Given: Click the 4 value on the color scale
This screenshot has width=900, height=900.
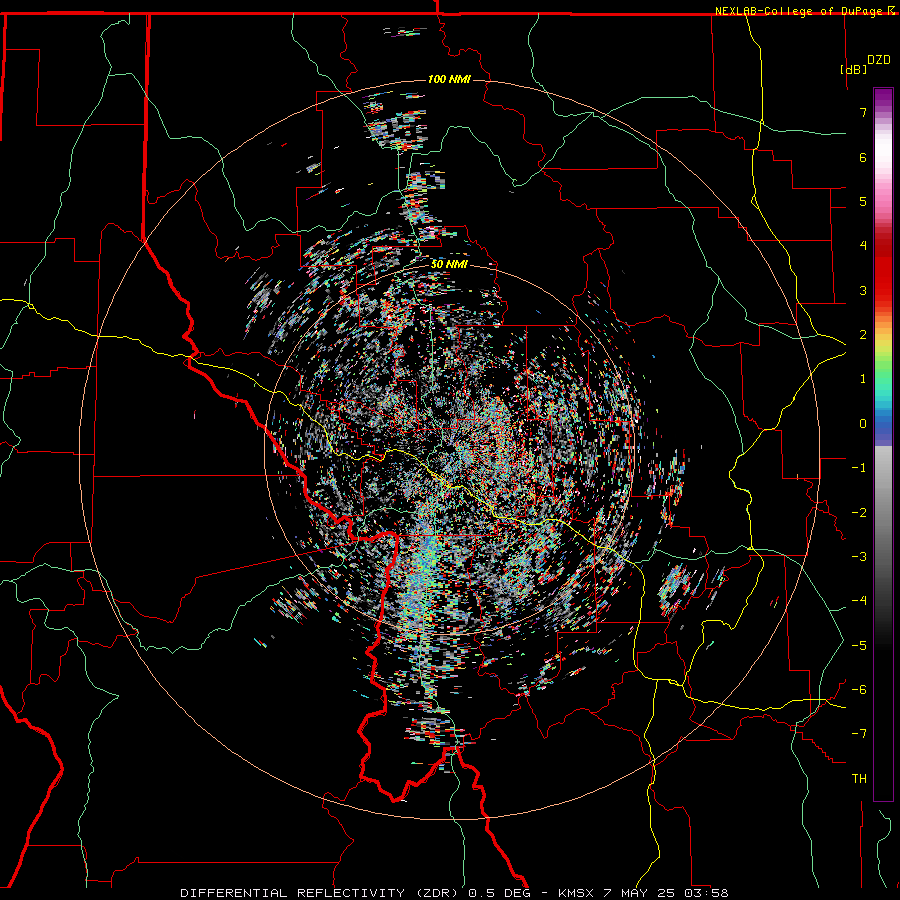Looking at the screenshot, I should coord(863,246).
